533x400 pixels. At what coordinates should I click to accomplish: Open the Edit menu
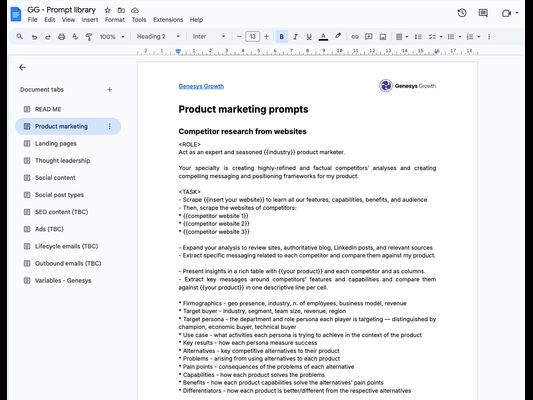[50, 20]
